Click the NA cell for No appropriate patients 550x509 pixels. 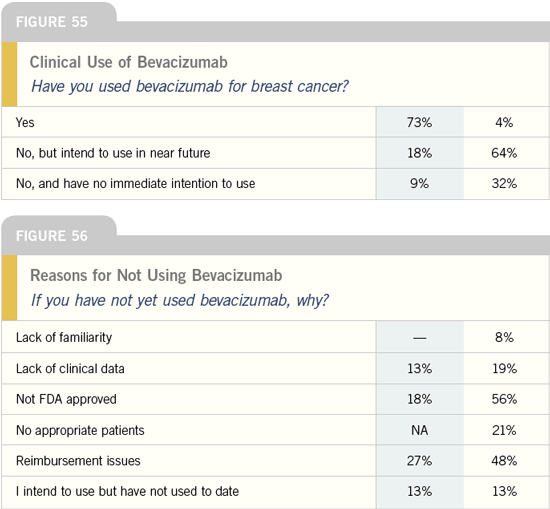420,430
